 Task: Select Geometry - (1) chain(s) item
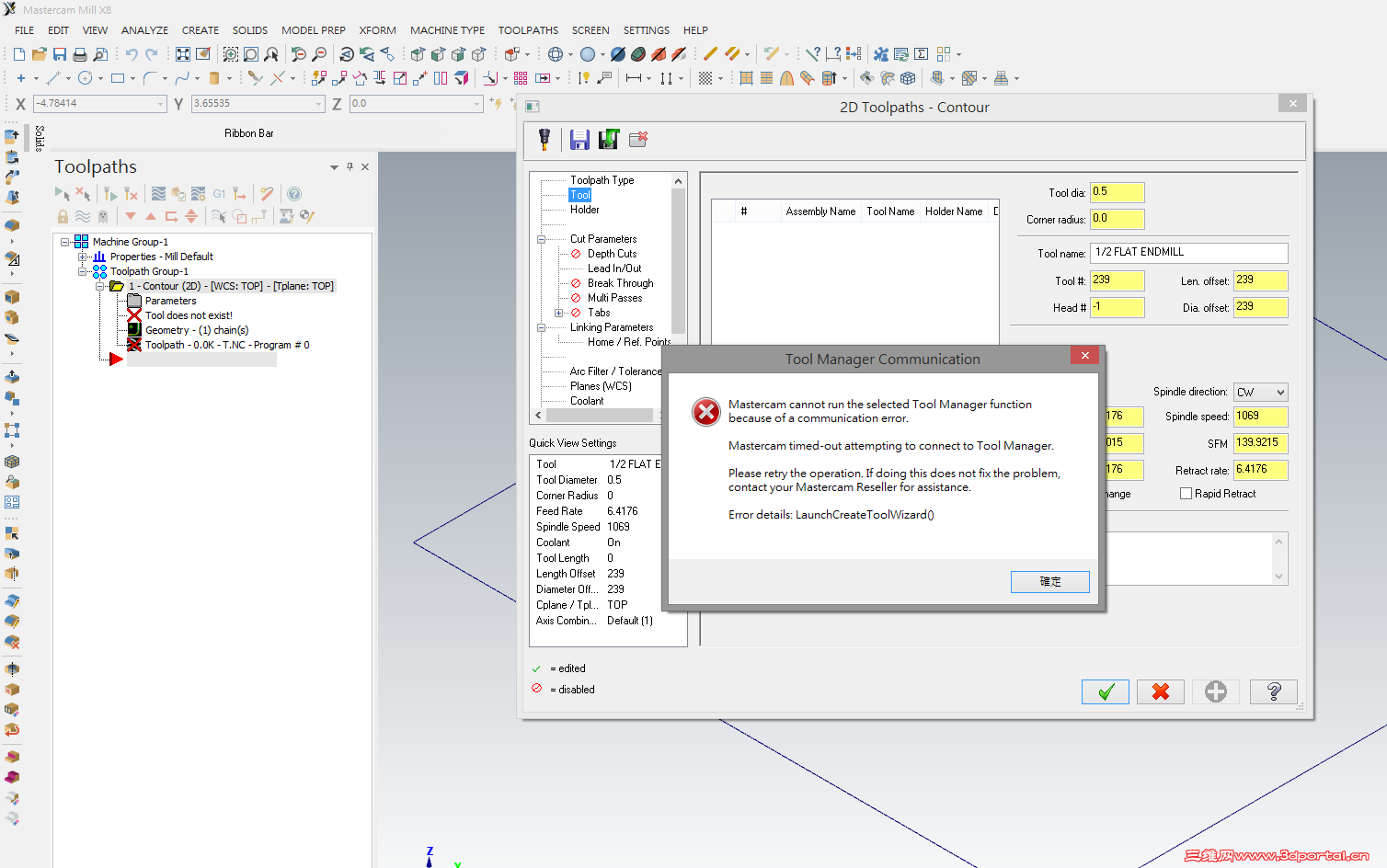tap(197, 330)
